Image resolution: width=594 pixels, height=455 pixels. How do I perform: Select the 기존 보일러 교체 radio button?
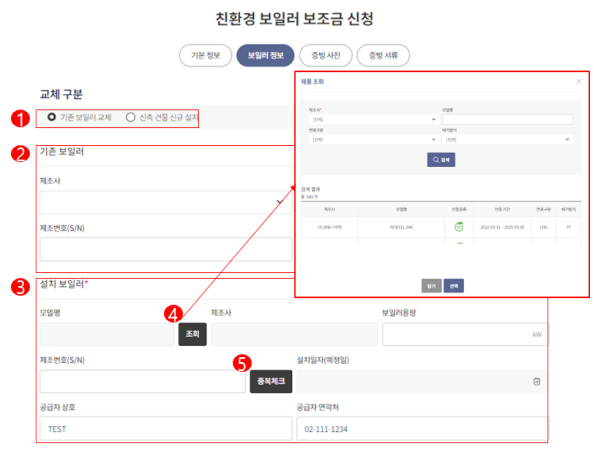(x=52, y=117)
